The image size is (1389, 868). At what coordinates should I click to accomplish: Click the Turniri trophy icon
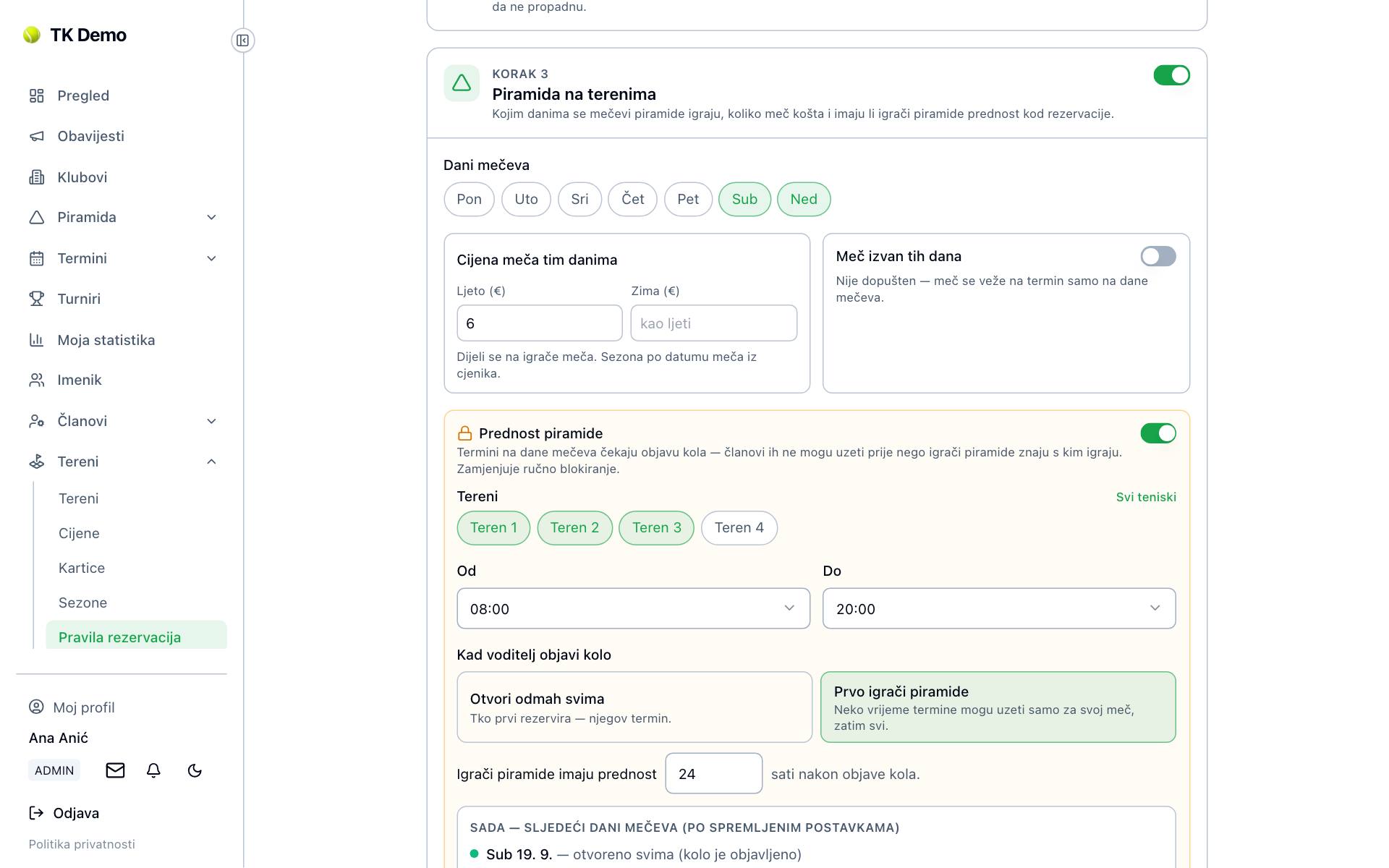[x=36, y=299]
